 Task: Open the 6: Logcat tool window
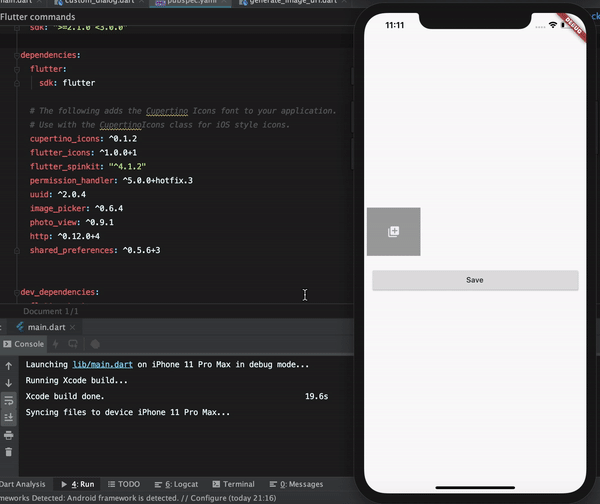[x=176, y=484]
